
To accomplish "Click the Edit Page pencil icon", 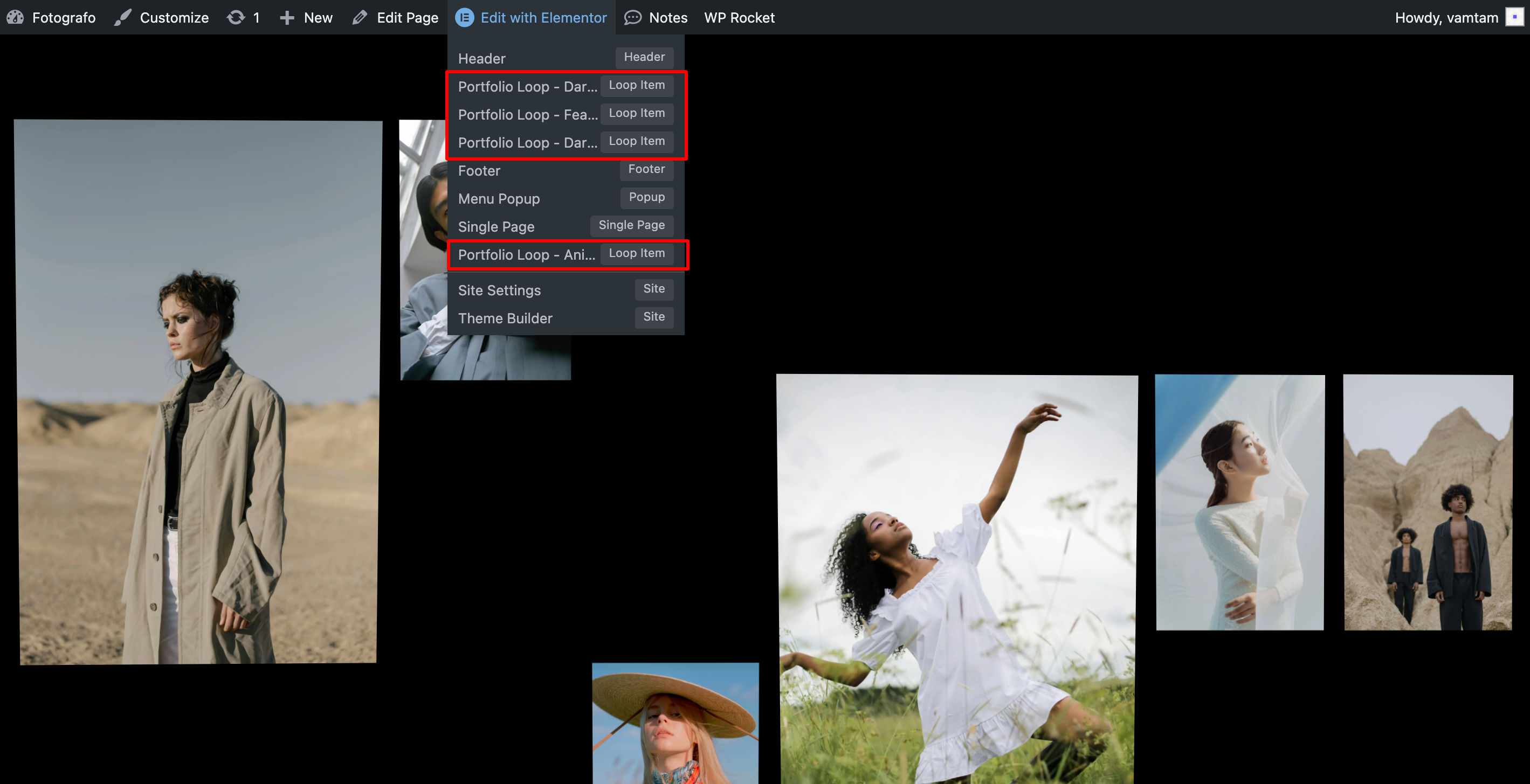I will (360, 17).
